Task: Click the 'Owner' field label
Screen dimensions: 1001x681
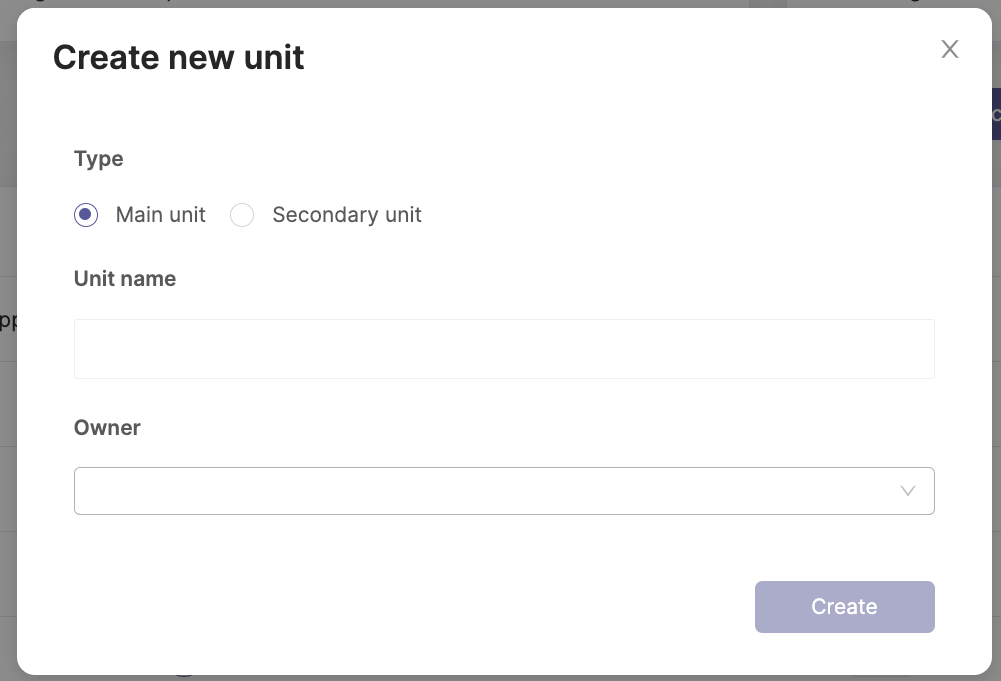Action: point(107,428)
